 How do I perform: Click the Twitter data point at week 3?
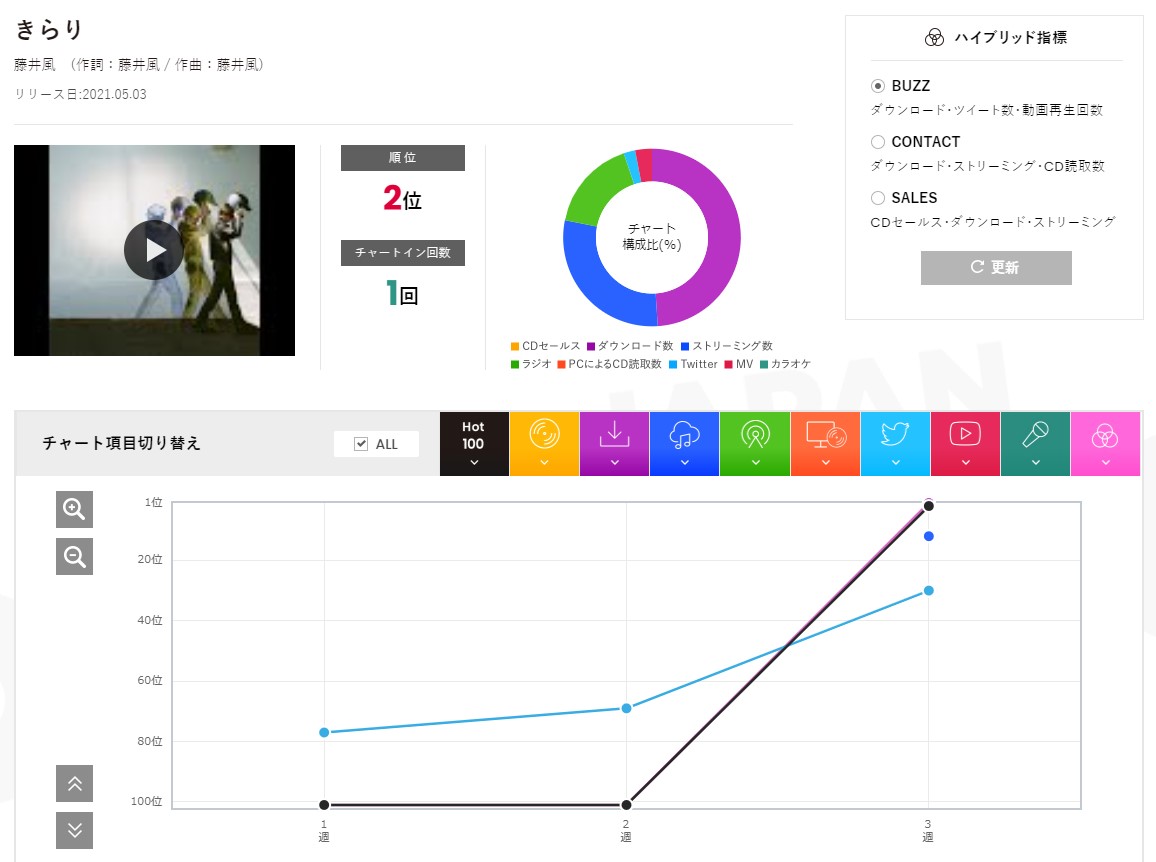(x=929, y=590)
